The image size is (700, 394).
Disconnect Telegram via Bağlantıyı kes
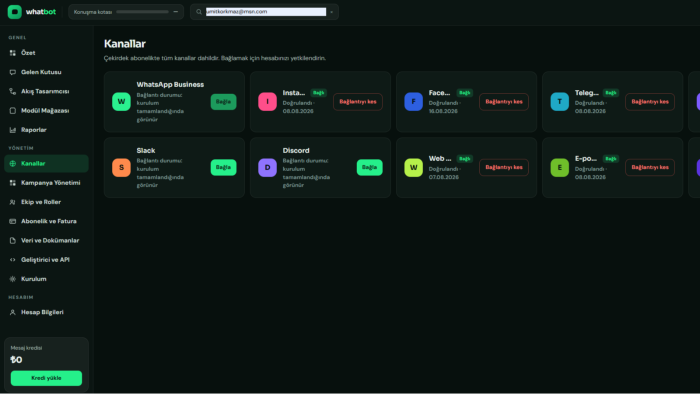650,102
